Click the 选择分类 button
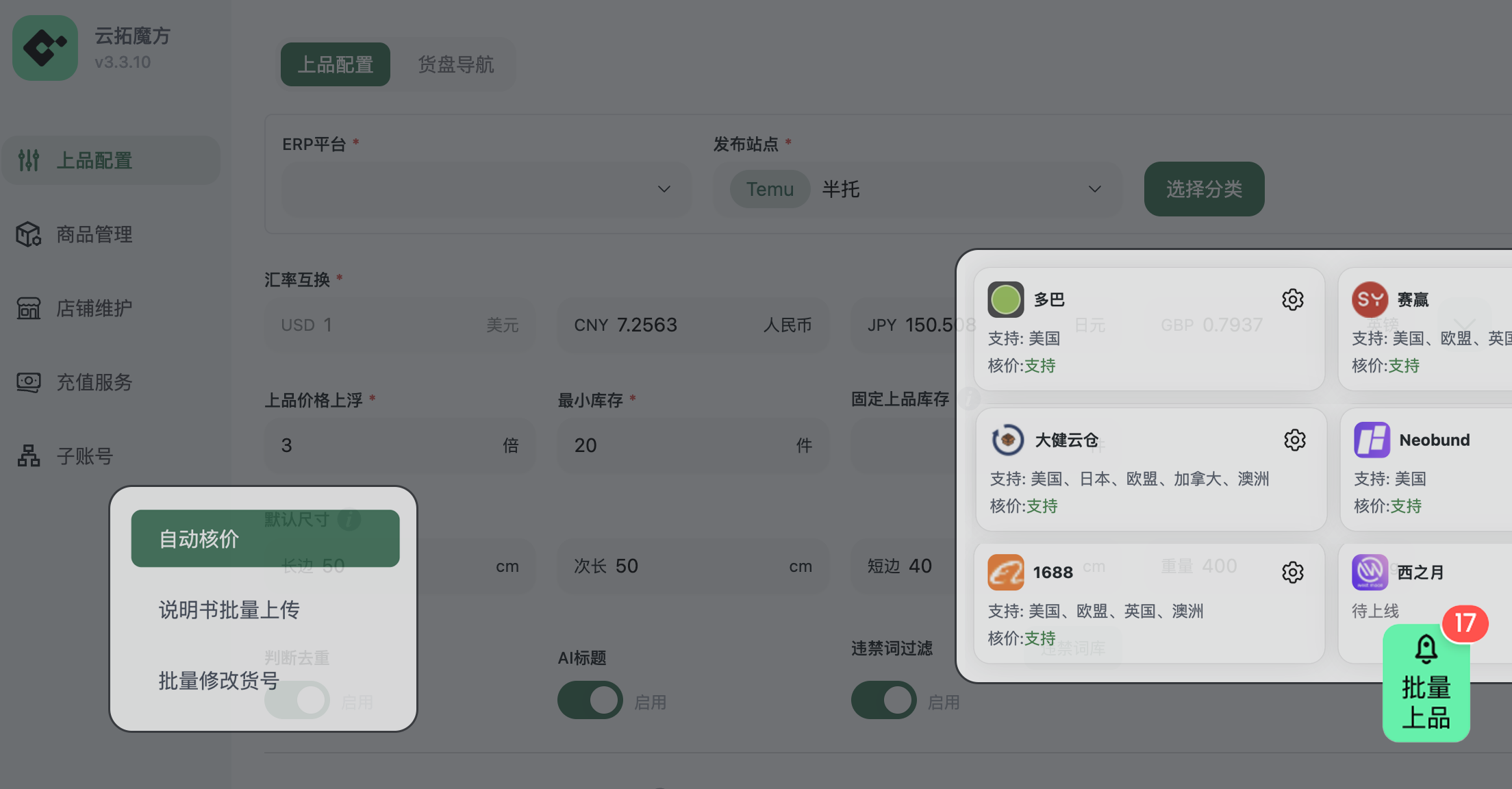The width and height of the screenshot is (1512, 789). [1205, 189]
